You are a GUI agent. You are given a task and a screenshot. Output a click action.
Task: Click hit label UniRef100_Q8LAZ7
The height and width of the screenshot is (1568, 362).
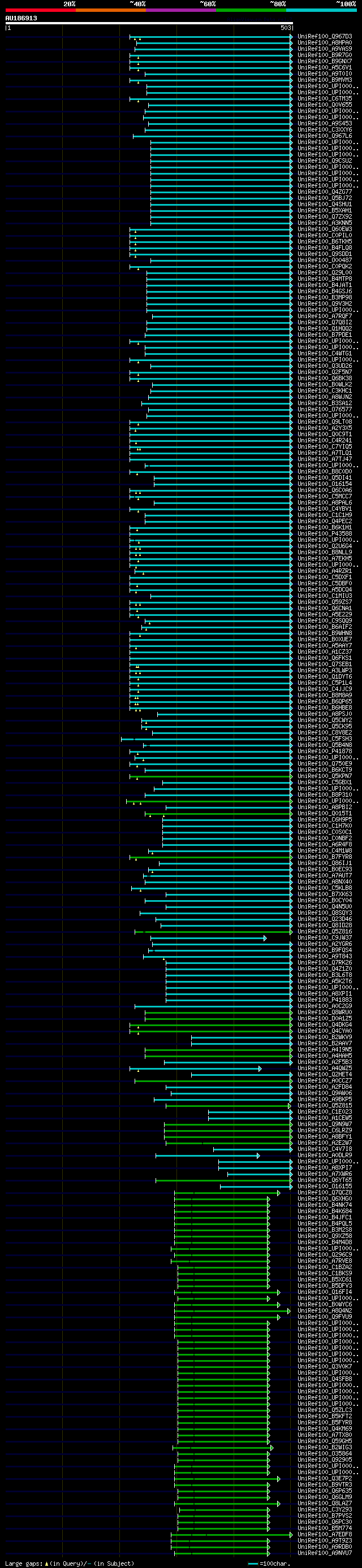[x=325, y=1503]
